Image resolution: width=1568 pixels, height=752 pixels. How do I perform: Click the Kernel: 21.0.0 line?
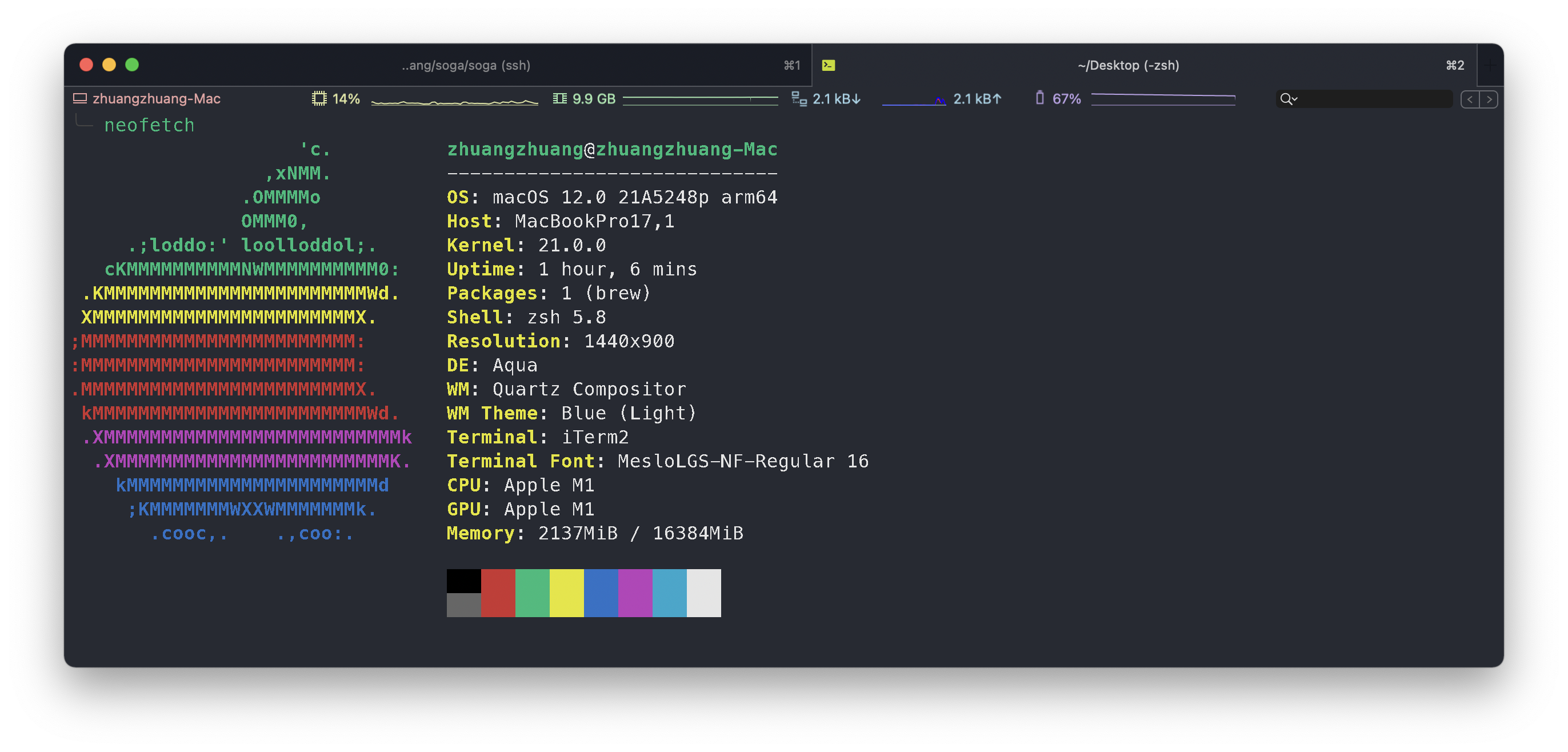tap(526, 245)
